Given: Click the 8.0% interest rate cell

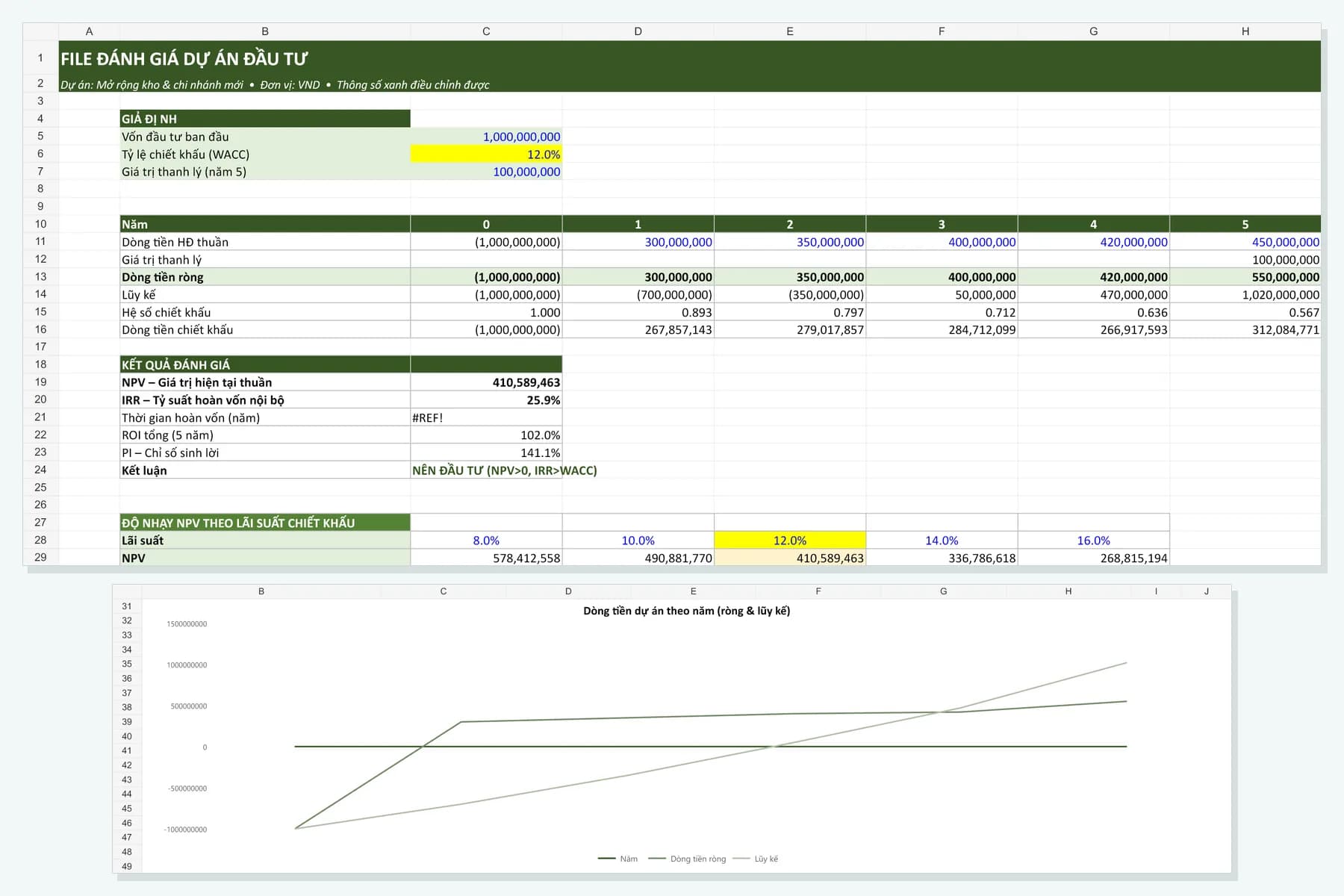Looking at the screenshot, I should pos(486,540).
